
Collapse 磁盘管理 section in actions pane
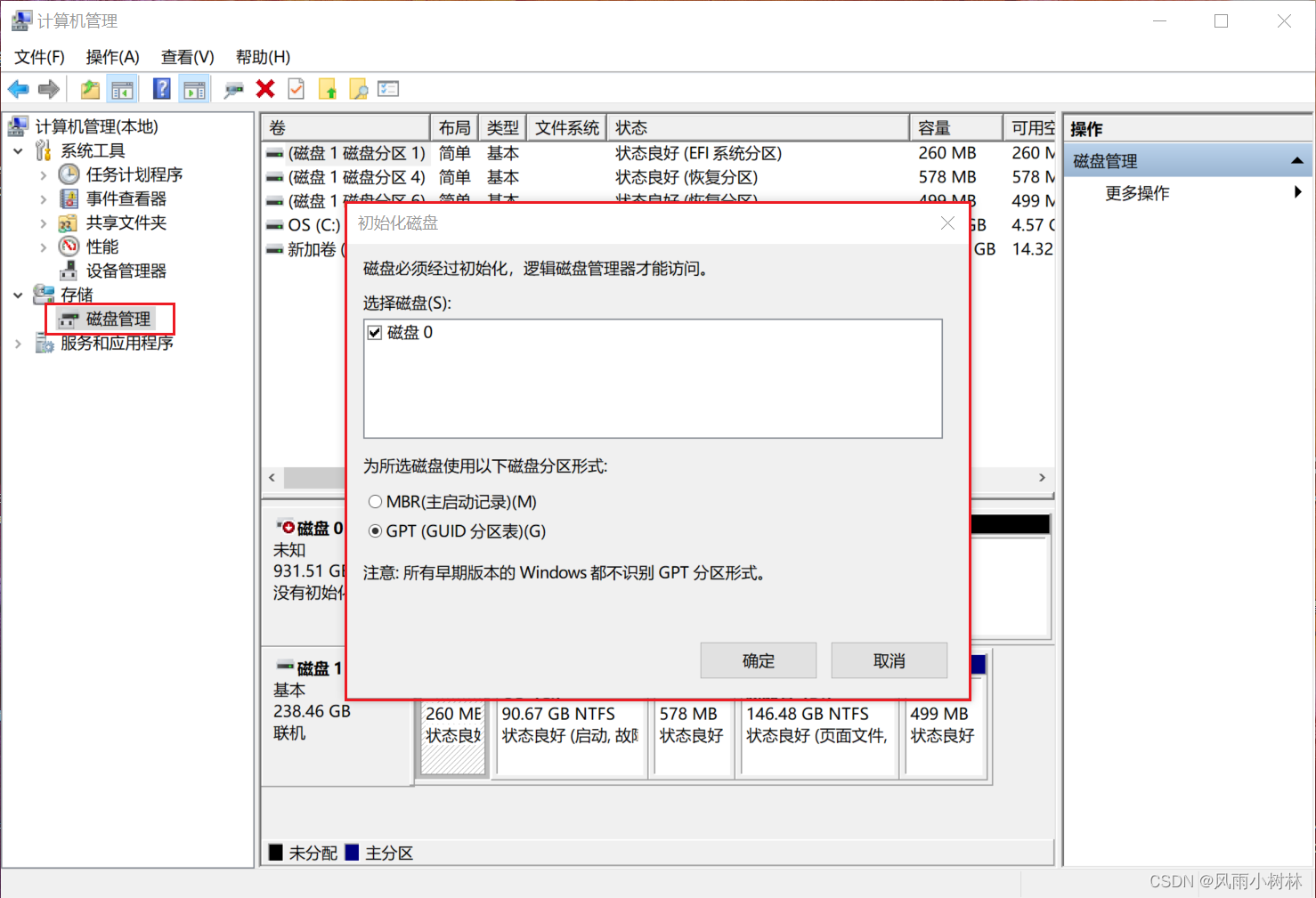tap(1297, 161)
